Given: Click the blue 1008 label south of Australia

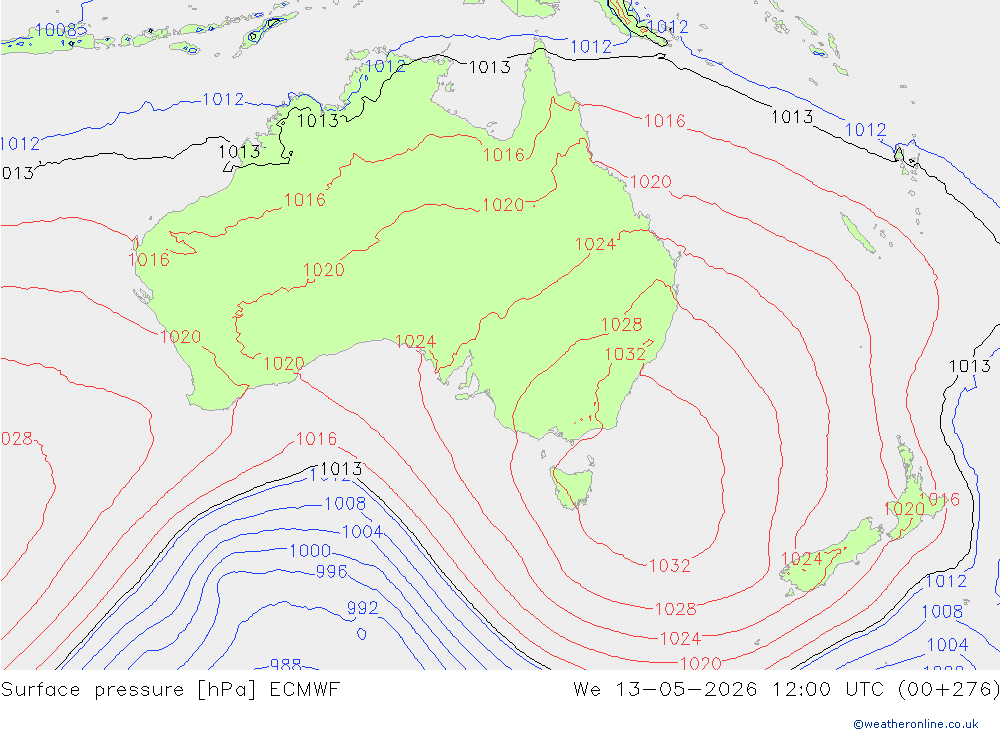Looking at the screenshot, I should pos(345,504).
